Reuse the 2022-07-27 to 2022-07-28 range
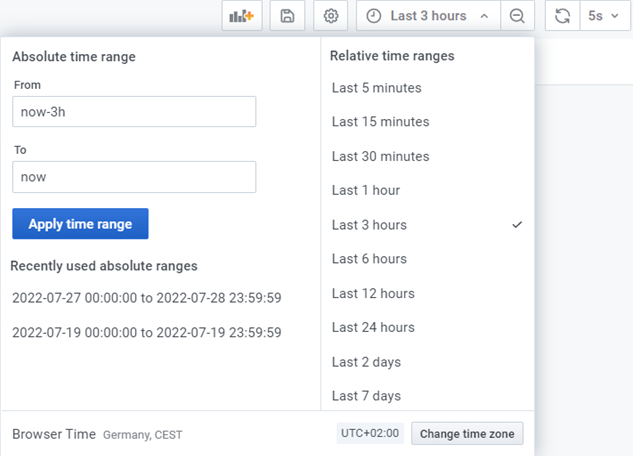The height and width of the screenshot is (456, 633). [x=147, y=298]
